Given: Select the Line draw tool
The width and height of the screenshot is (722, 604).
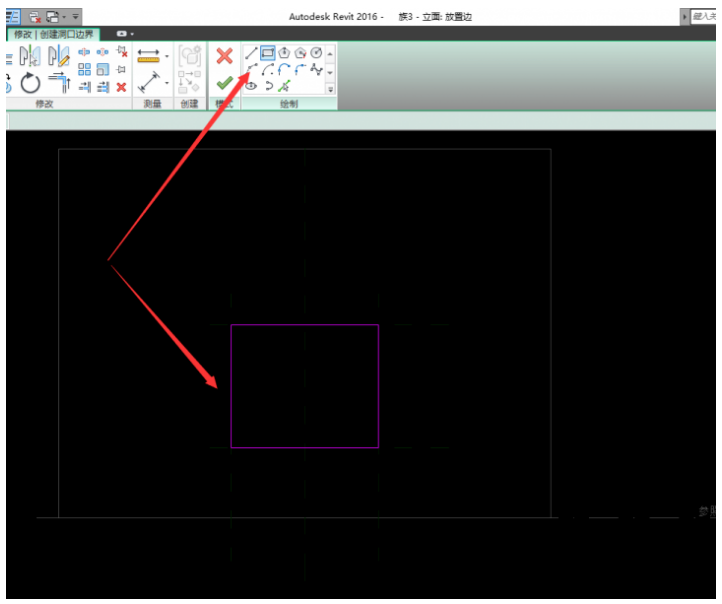Looking at the screenshot, I should pyautogui.click(x=251, y=53).
